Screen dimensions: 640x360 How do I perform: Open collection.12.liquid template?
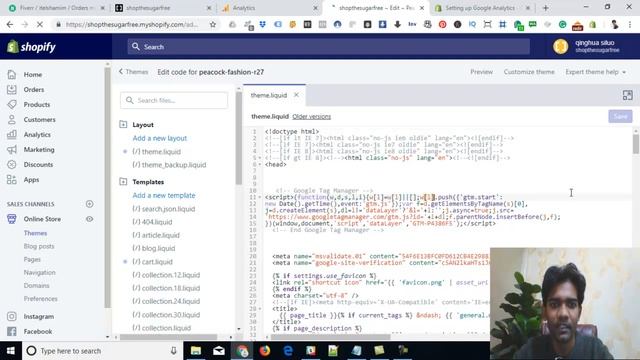(x=166, y=275)
